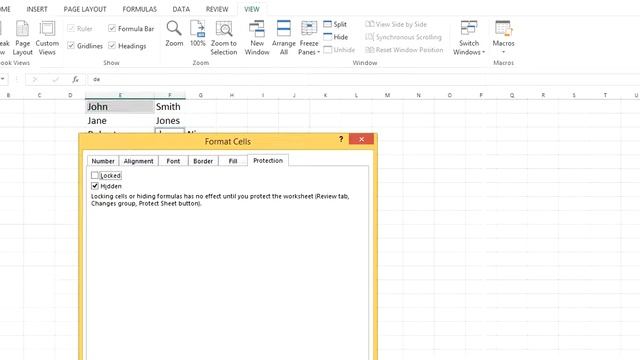Uncheck the Gridlines checkbox

pyautogui.click(x=71, y=46)
